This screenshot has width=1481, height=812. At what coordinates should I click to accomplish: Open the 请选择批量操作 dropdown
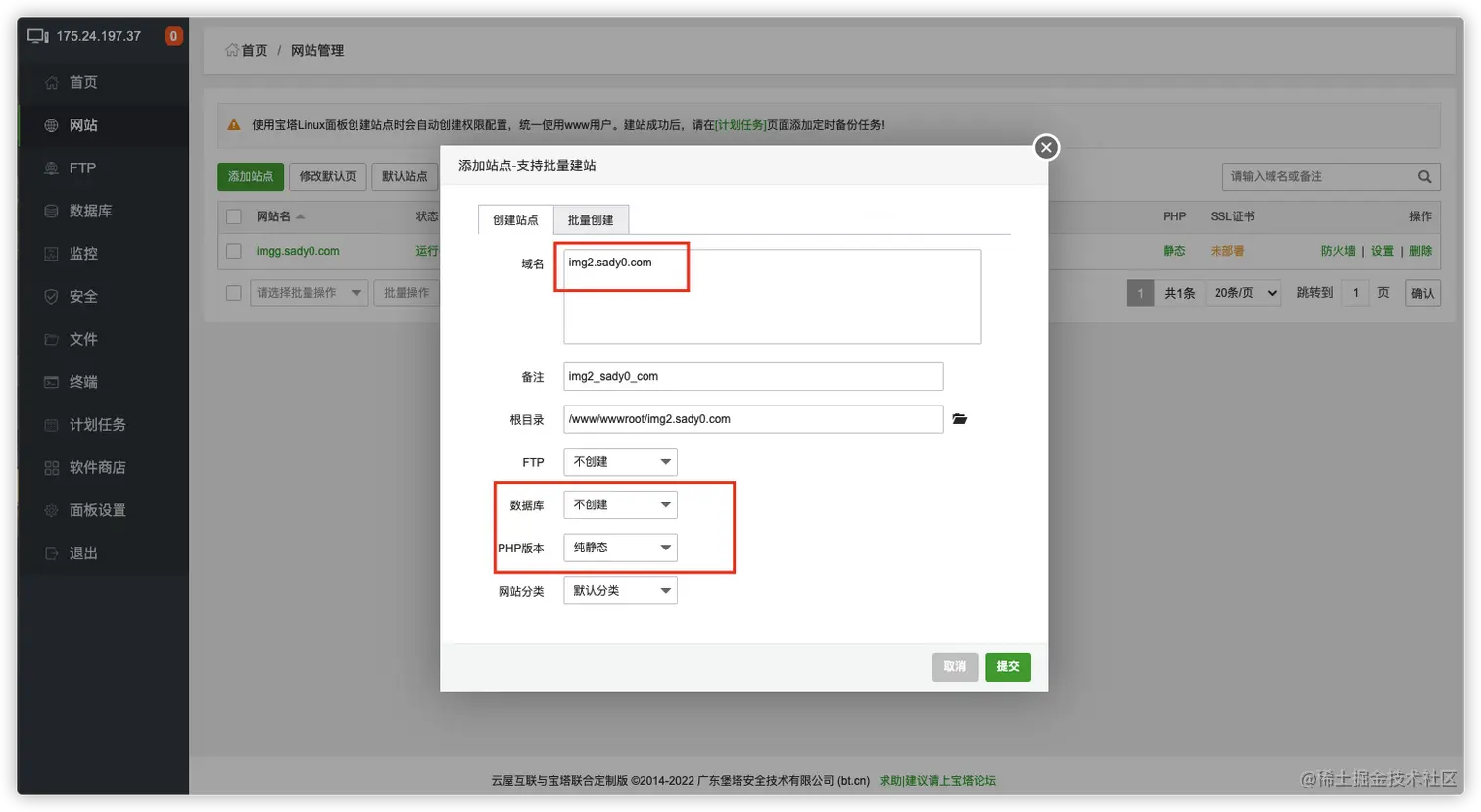[310, 293]
